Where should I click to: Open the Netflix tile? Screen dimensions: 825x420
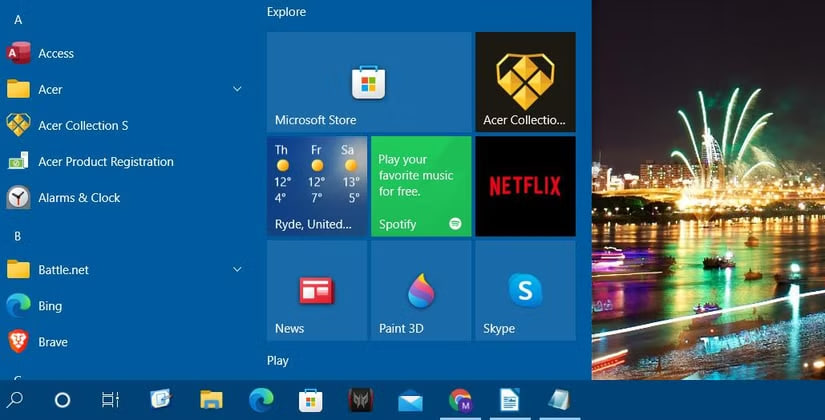(x=525, y=186)
